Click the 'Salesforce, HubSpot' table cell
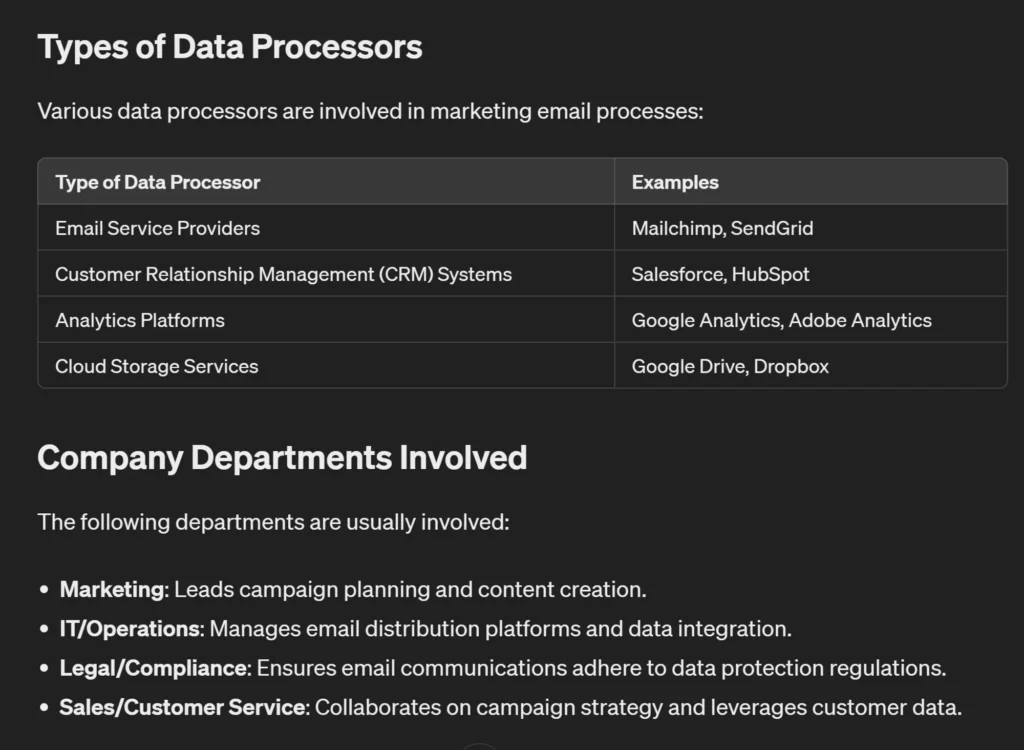Viewport: 1024px width, 750px height. click(x=720, y=274)
